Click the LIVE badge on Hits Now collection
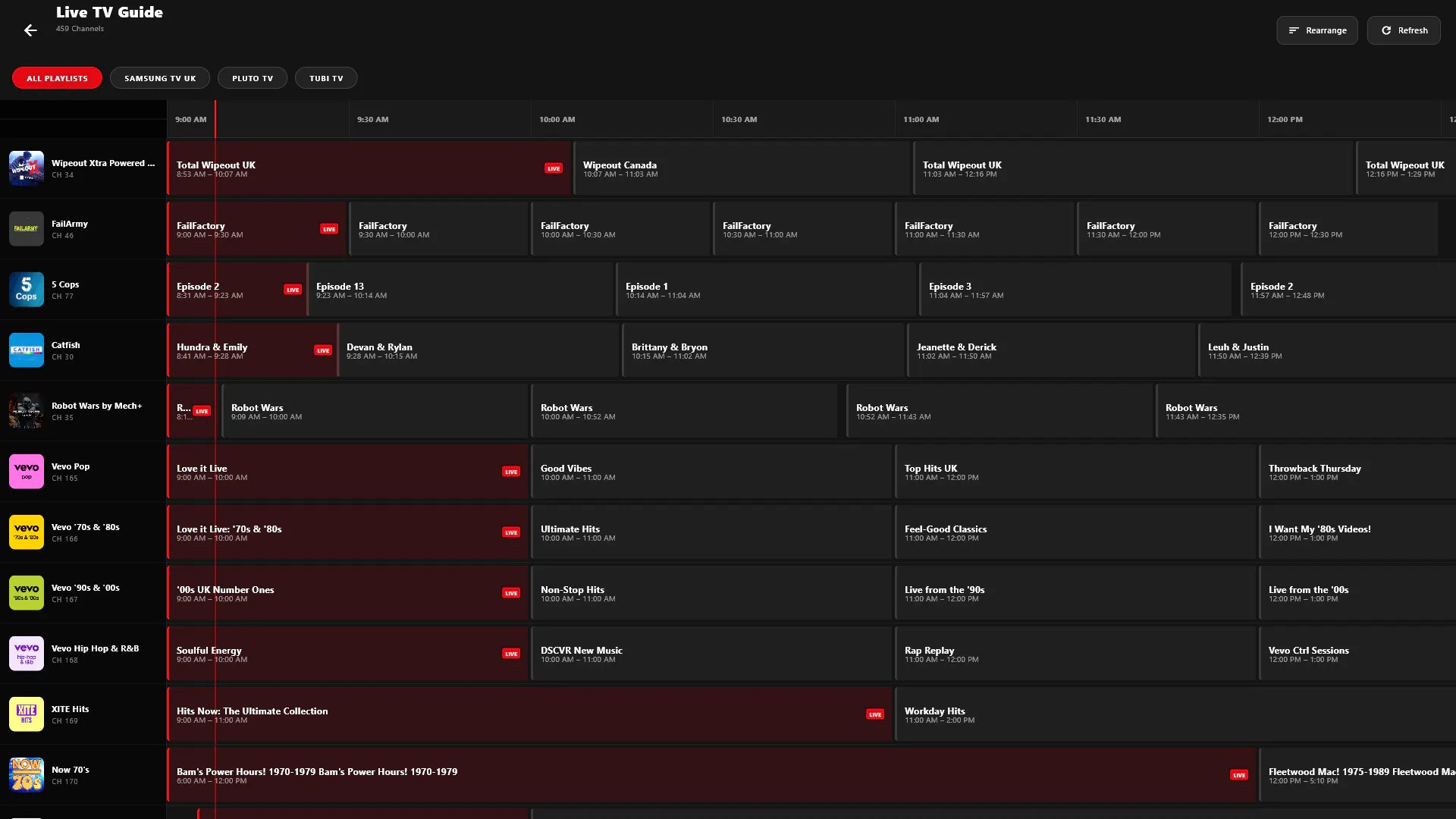This screenshot has height=819, width=1456. coord(875,714)
